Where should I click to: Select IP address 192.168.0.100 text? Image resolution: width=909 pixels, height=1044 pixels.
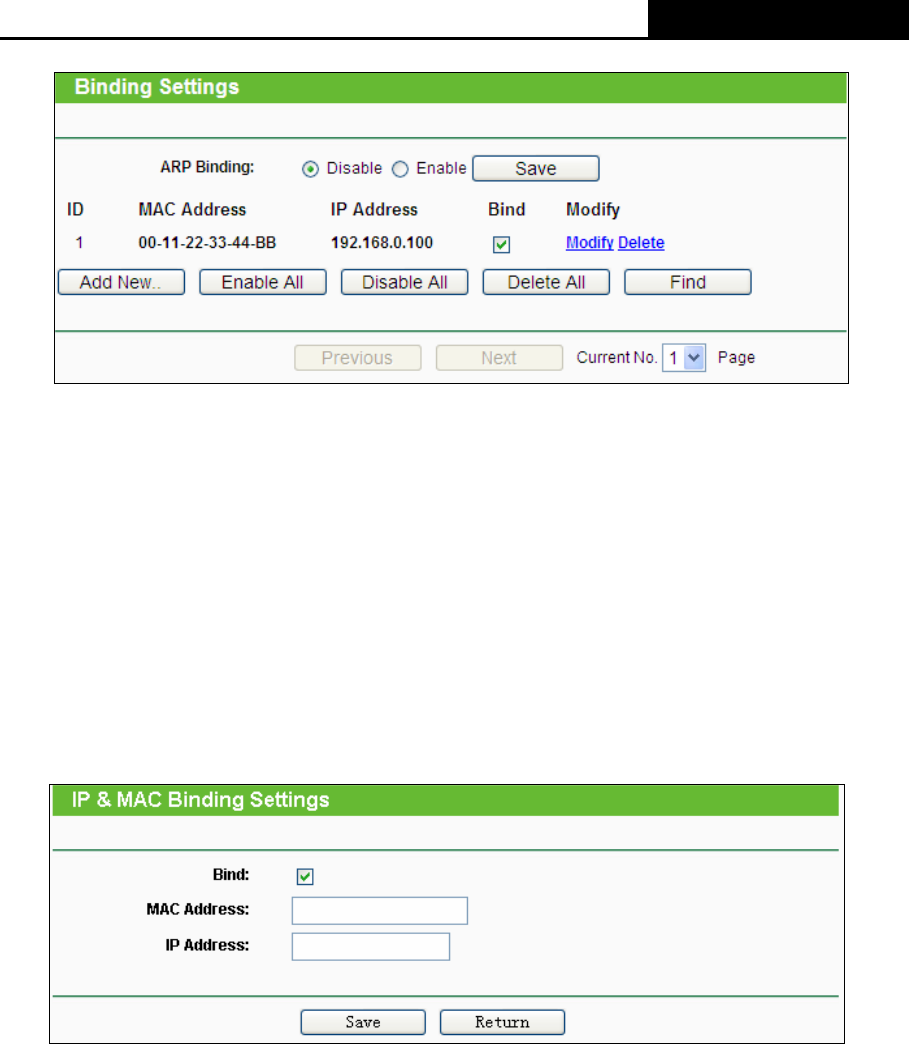click(x=382, y=243)
